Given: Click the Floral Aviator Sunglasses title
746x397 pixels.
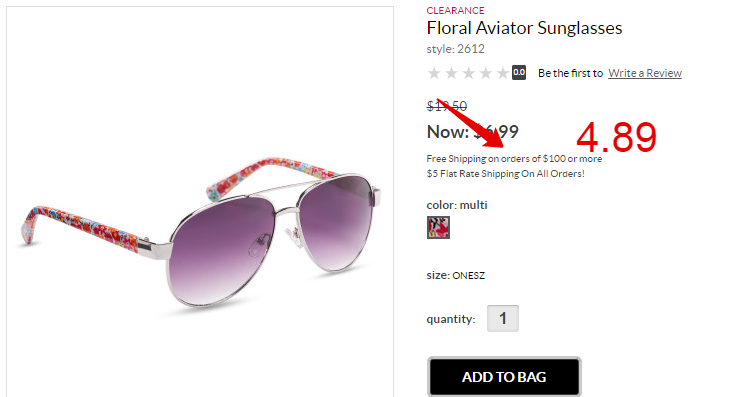Looking at the screenshot, I should click(x=524, y=28).
